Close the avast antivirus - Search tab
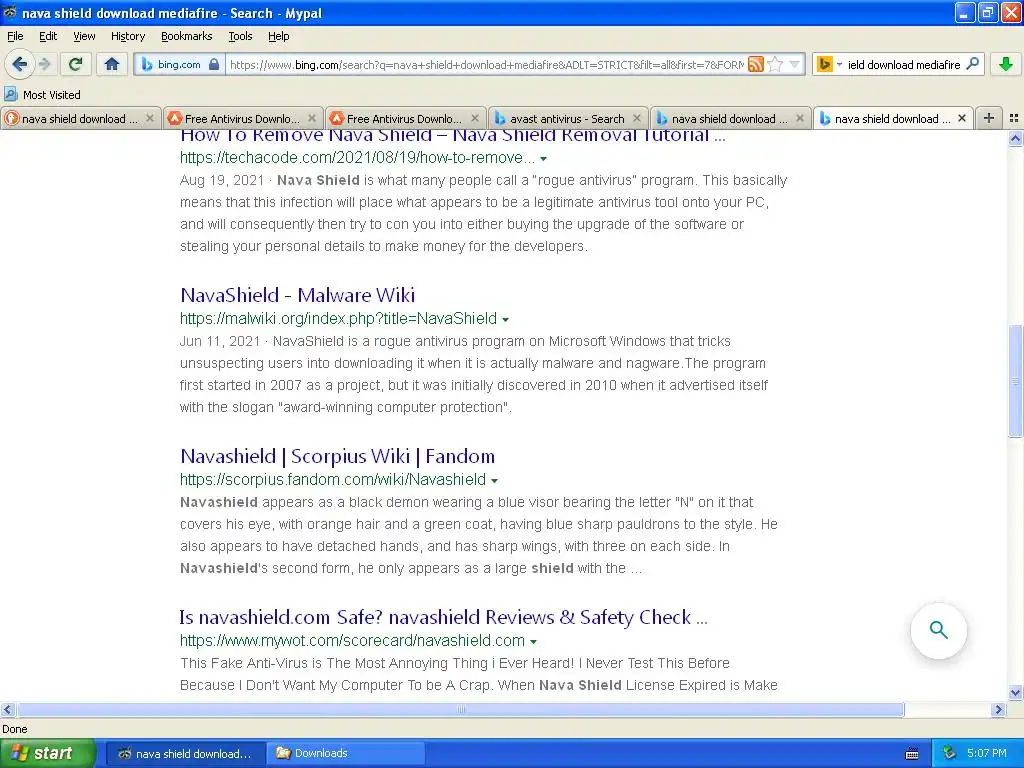This screenshot has height=768, width=1024. (637, 118)
